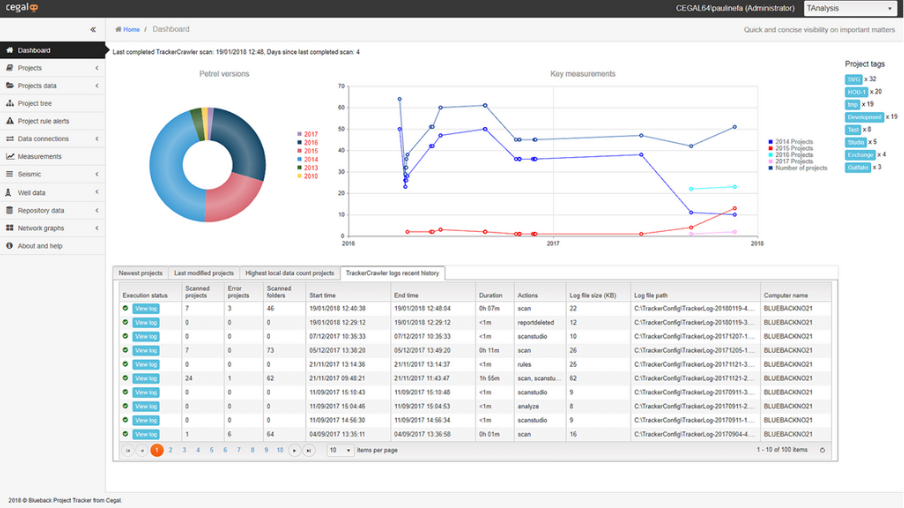The width and height of the screenshot is (904, 508).
Task: Select TrackerCrawler logs recent history tab
Action: coord(393,273)
